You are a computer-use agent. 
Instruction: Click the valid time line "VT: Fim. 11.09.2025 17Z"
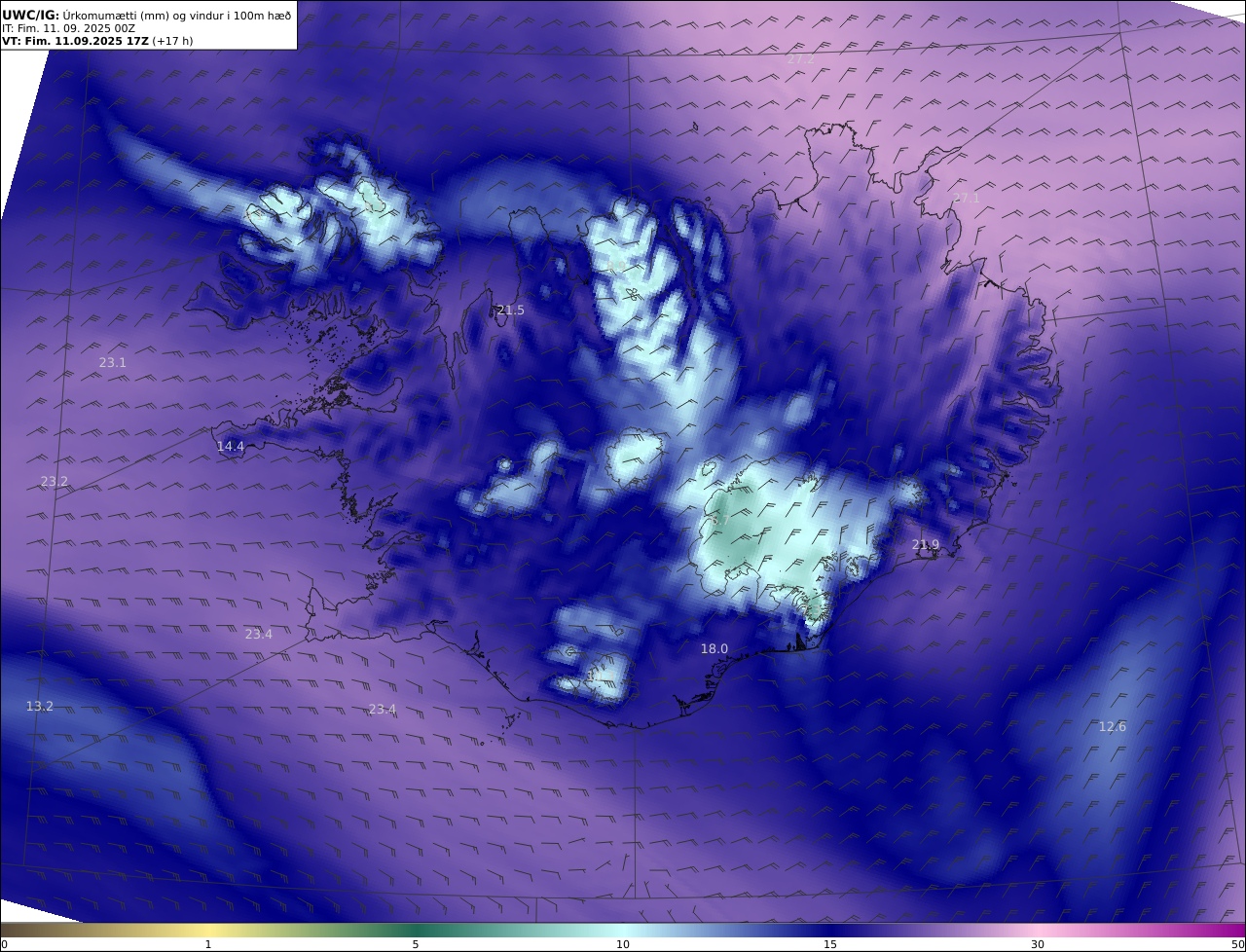pyautogui.click(x=75, y=42)
